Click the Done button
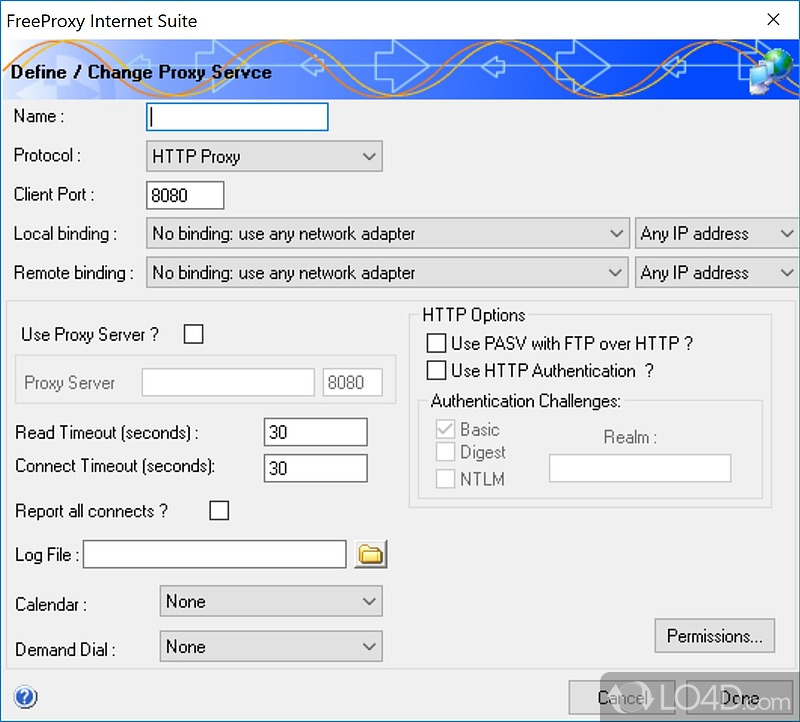800x722 pixels. pos(739,697)
